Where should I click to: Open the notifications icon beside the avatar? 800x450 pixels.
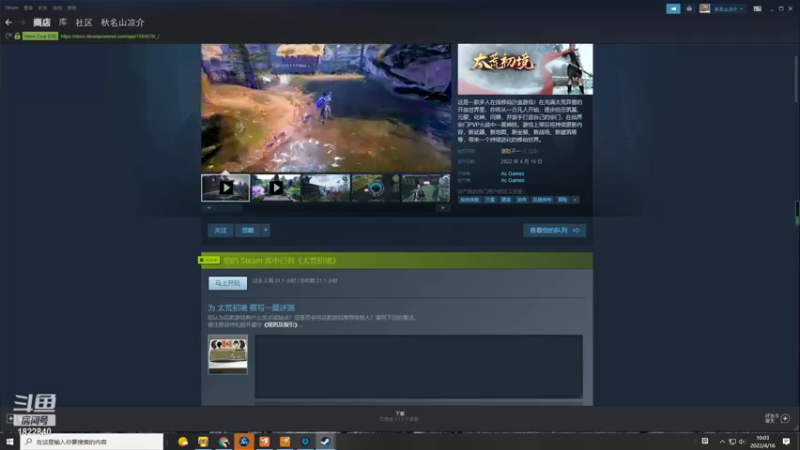click(x=689, y=9)
